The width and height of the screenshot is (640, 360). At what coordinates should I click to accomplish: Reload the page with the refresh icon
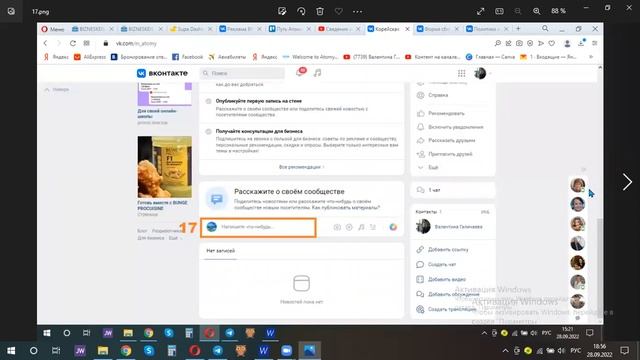tap(73, 43)
